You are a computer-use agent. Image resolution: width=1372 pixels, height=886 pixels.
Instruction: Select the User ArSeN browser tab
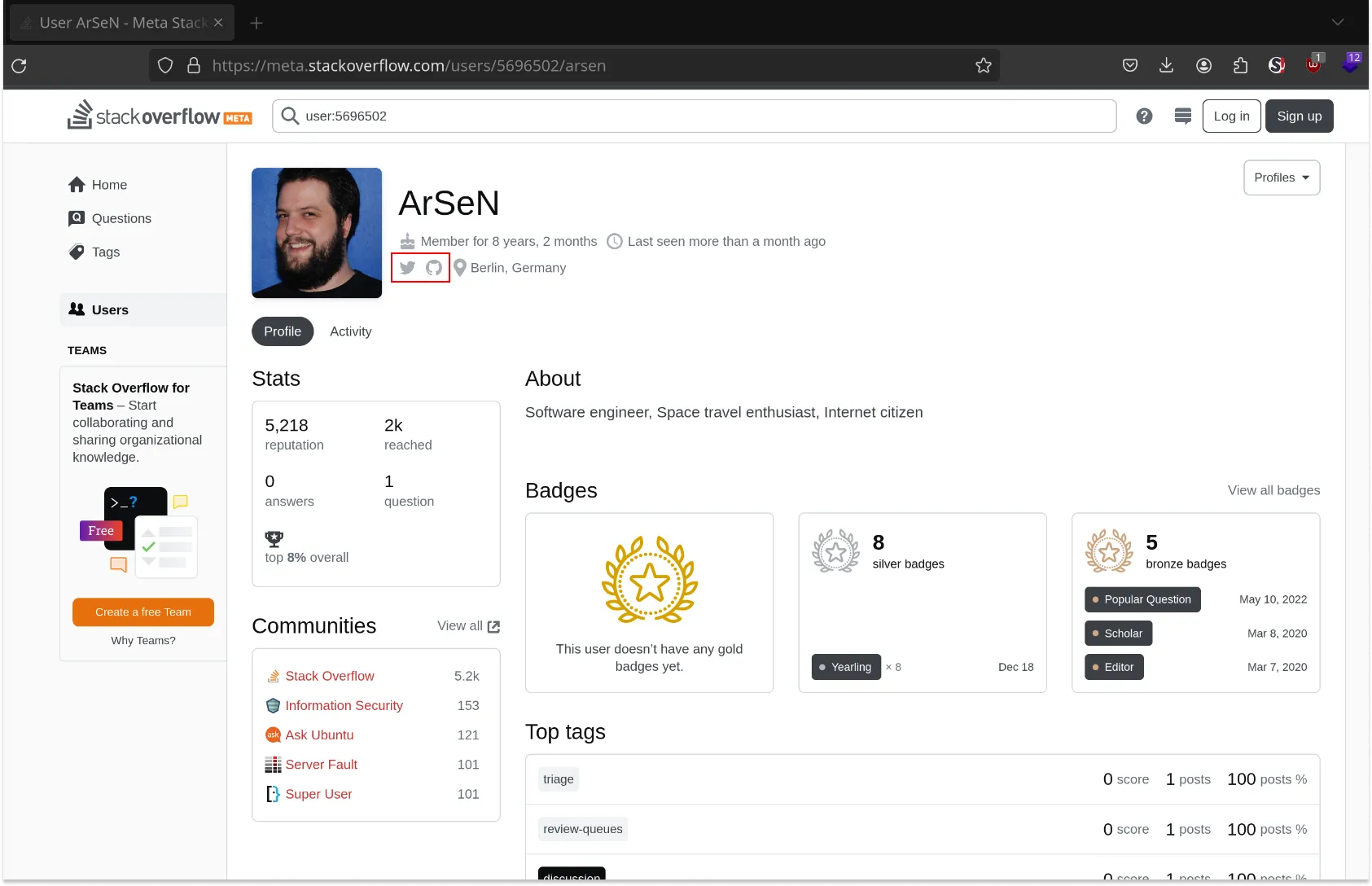pyautogui.click(x=122, y=23)
